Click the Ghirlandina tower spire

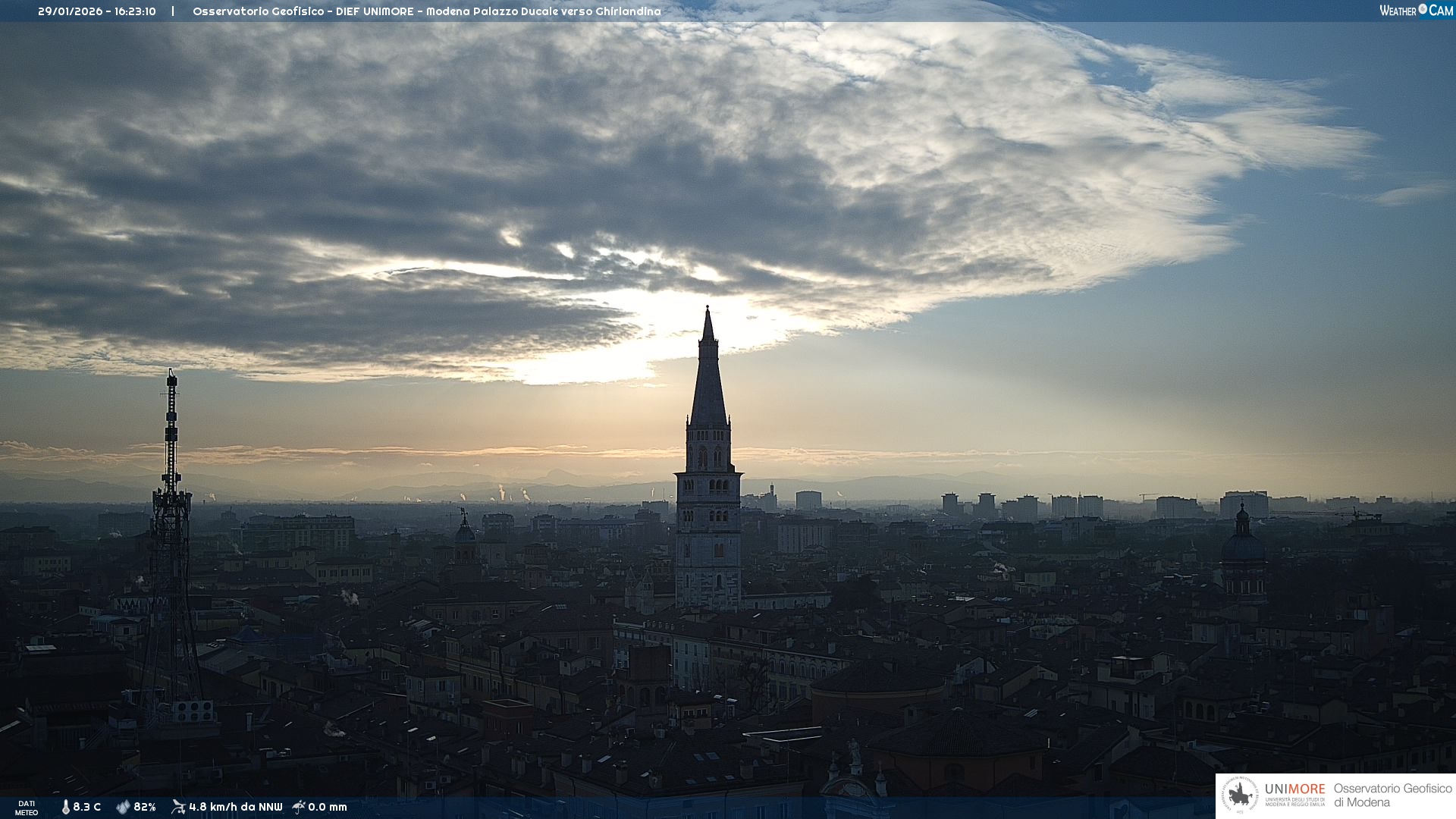click(708, 364)
